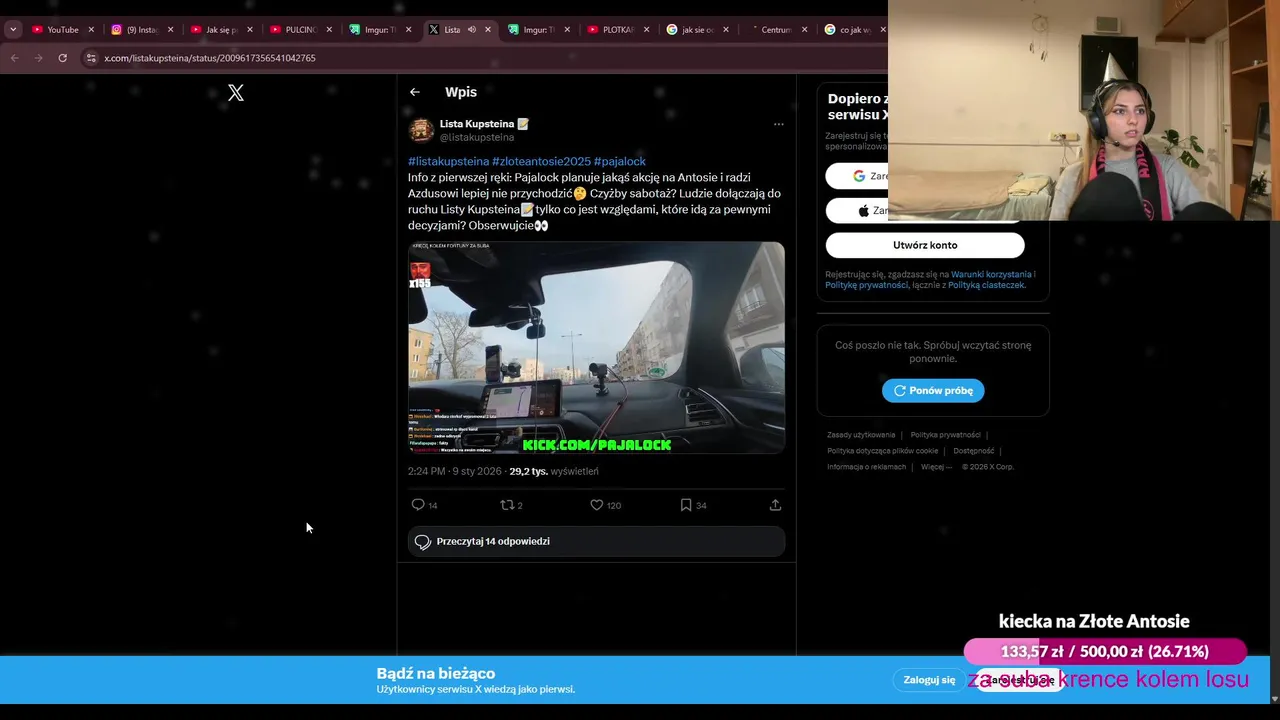Click #listakupsteina hashtag
1280x720 pixels.
[448, 161]
